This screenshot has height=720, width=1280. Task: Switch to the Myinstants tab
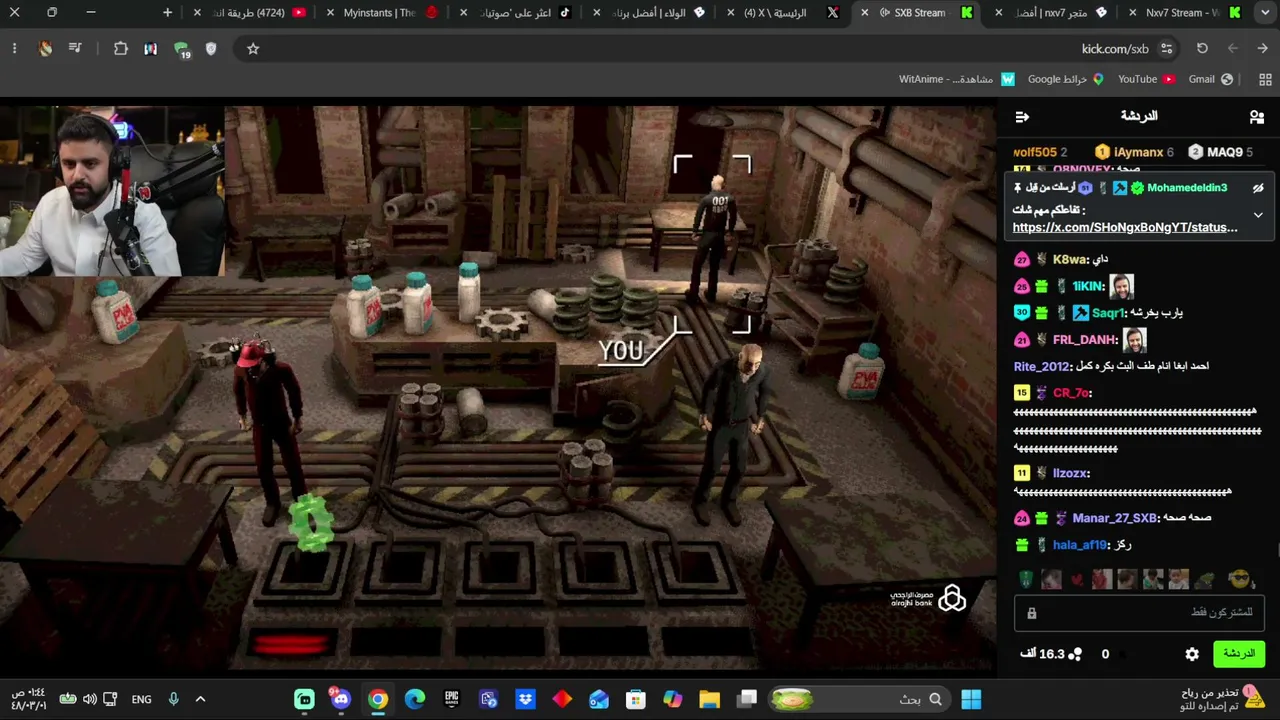pos(380,13)
